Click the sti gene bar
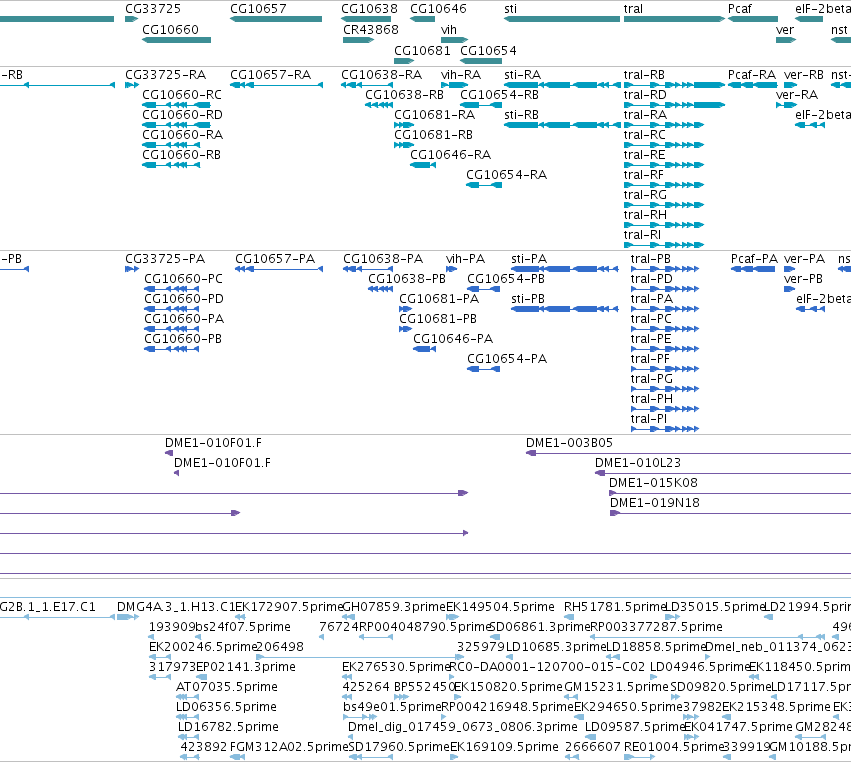The height and width of the screenshot is (762, 851). point(562,19)
